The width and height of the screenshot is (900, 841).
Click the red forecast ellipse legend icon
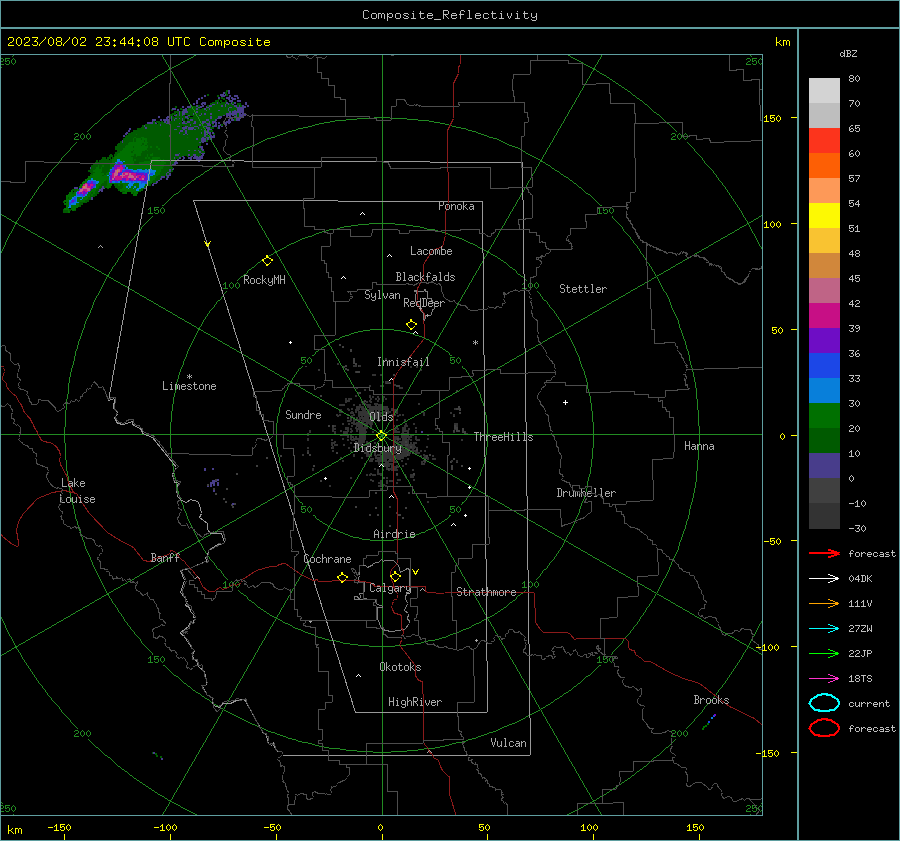824,728
